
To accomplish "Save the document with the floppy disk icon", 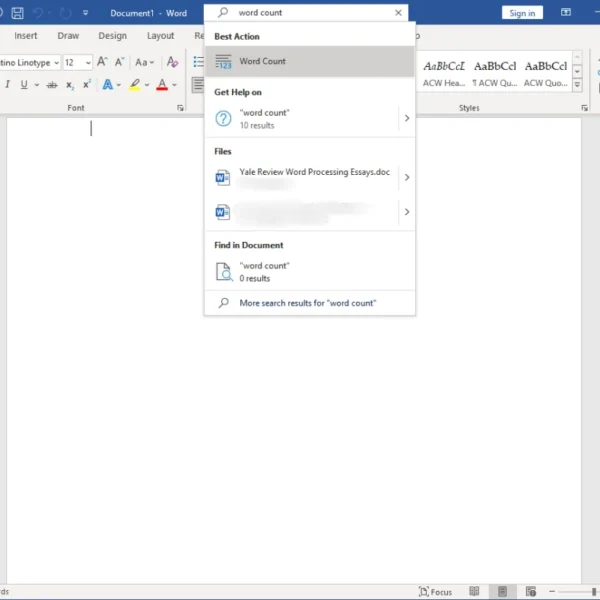I will pyautogui.click(x=17, y=13).
